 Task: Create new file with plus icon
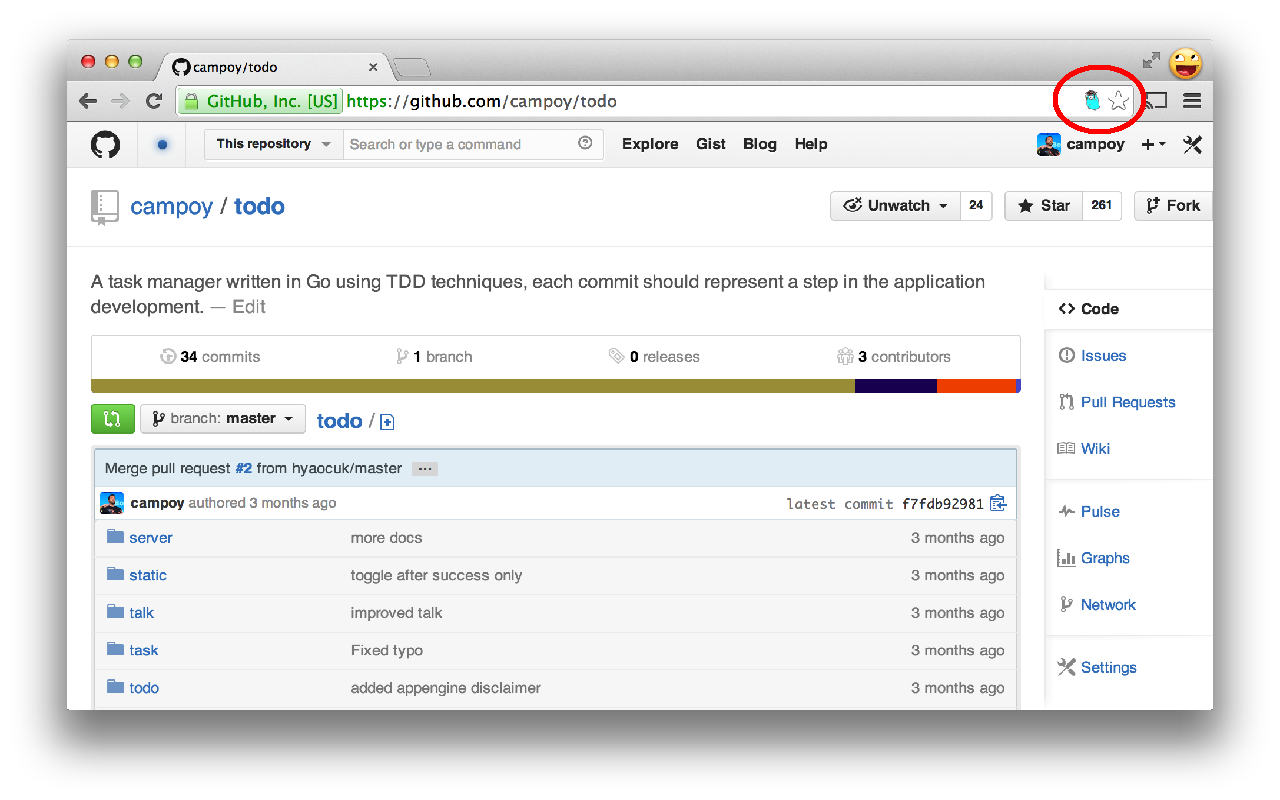[x=387, y=422]
